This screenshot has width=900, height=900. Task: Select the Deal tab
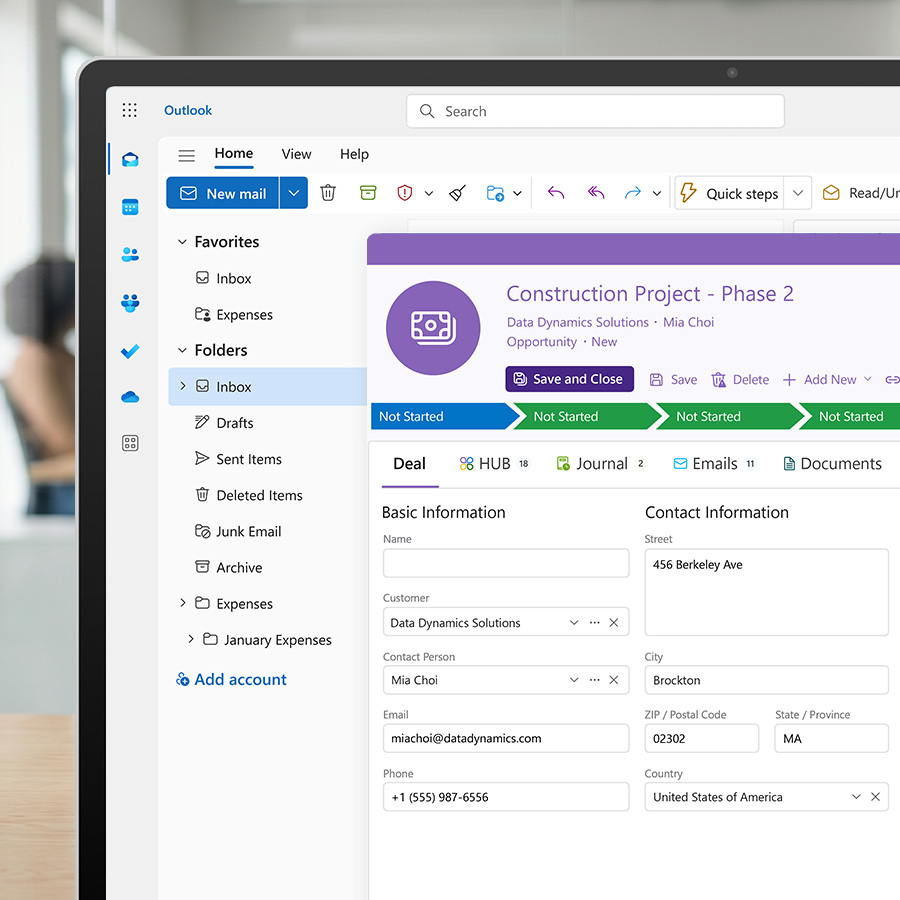(410, 464)
